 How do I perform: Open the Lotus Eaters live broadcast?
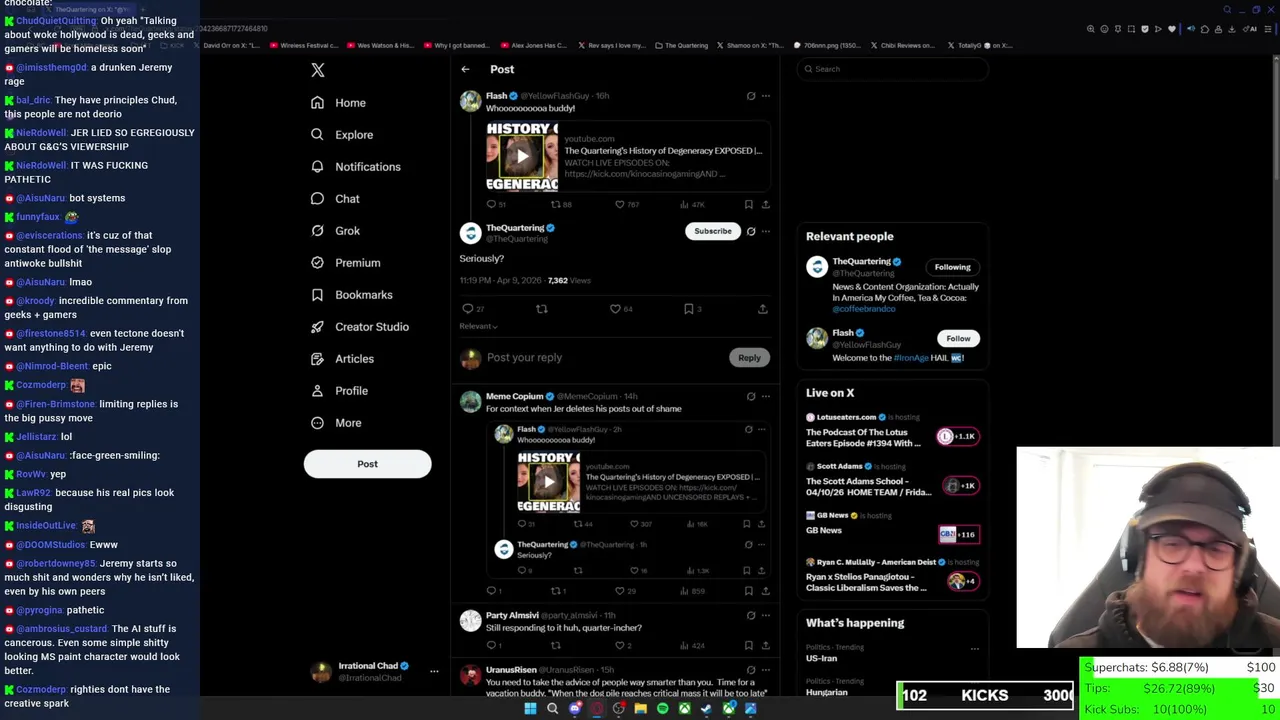[892, 431]
